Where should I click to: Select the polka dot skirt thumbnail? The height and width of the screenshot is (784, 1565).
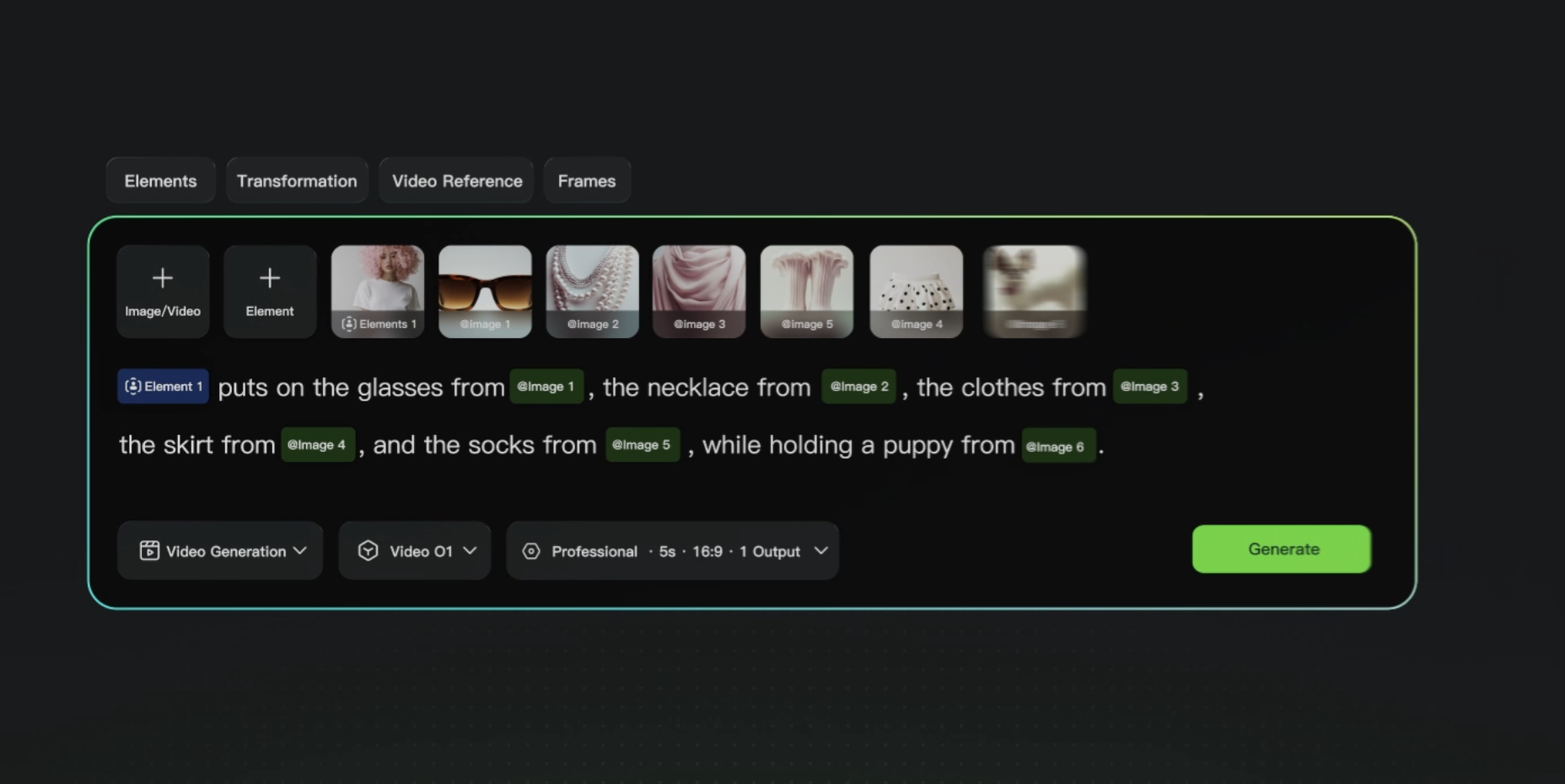click(916, 291)
